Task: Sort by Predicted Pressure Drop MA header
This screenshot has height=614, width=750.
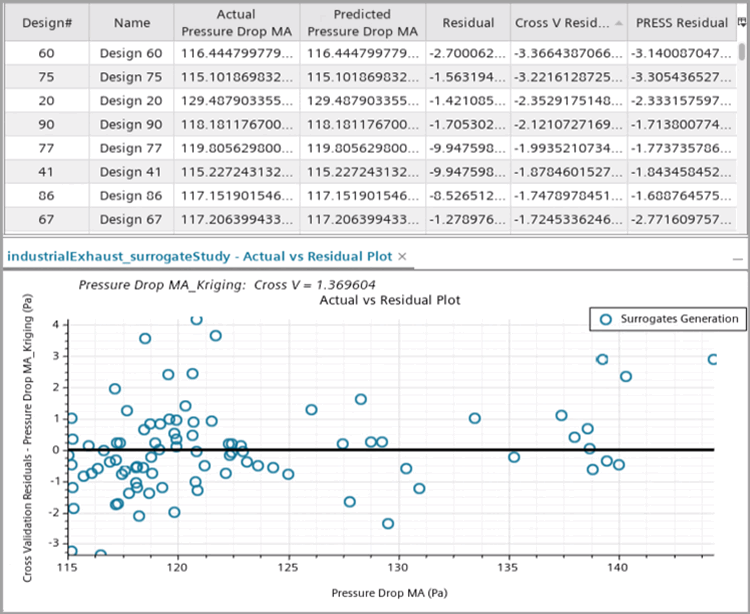Action: [x=363, y=22]
